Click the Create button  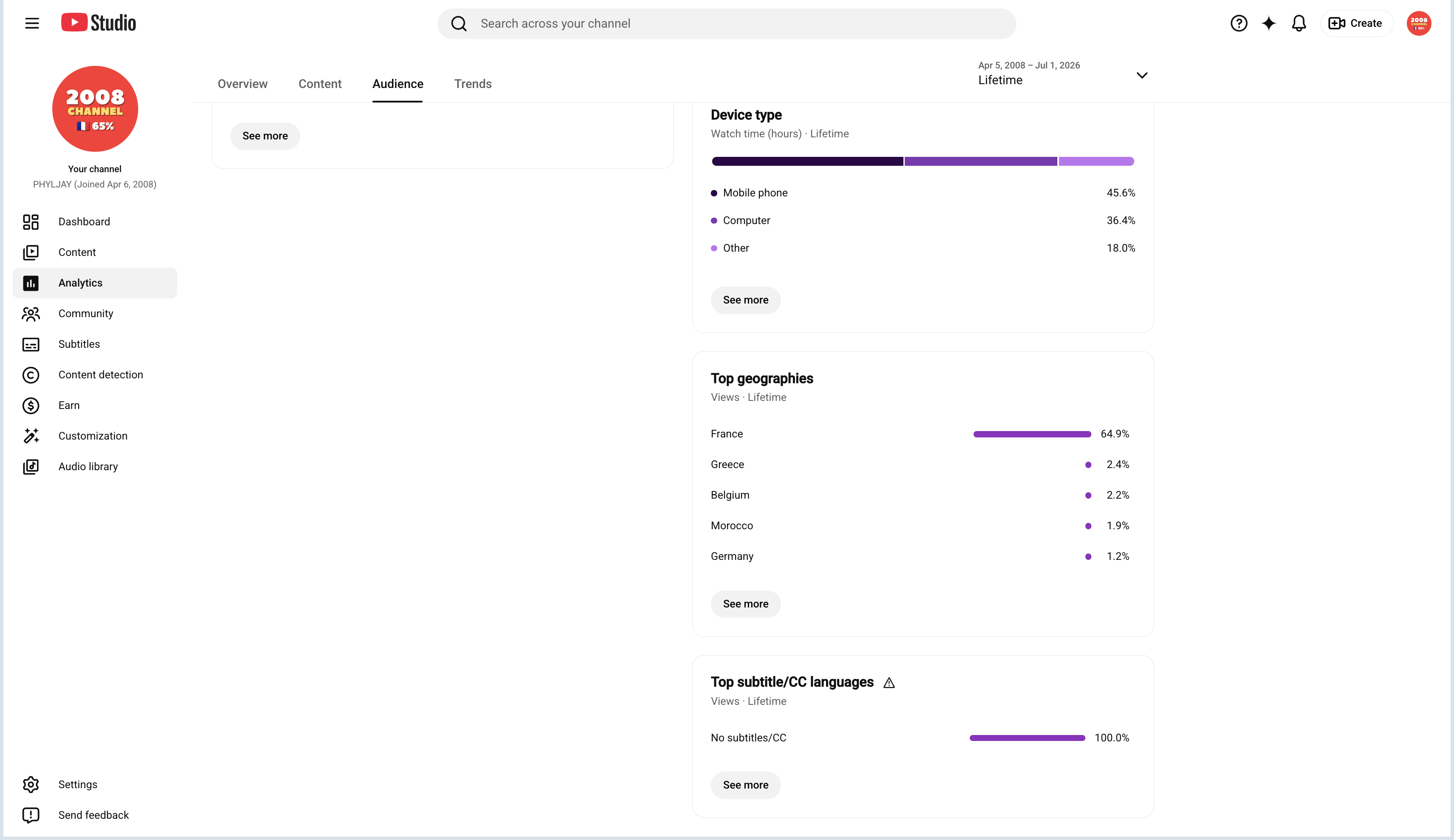(1357, 23)
